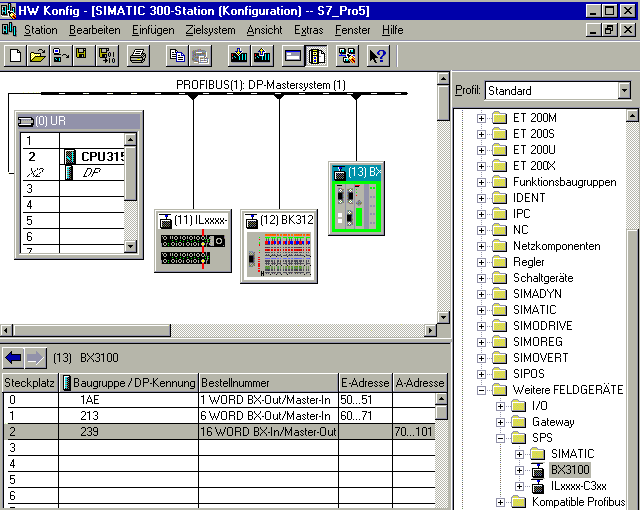Viewport: 640px width, 510px height.
Task: Click the New station toolbar icon
Action: pos(15,56)
